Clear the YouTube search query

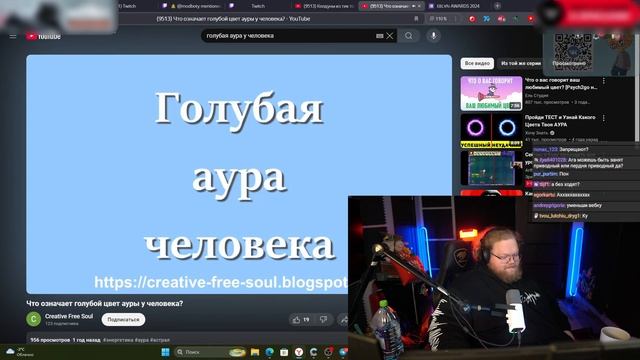[x=390, y=36]
